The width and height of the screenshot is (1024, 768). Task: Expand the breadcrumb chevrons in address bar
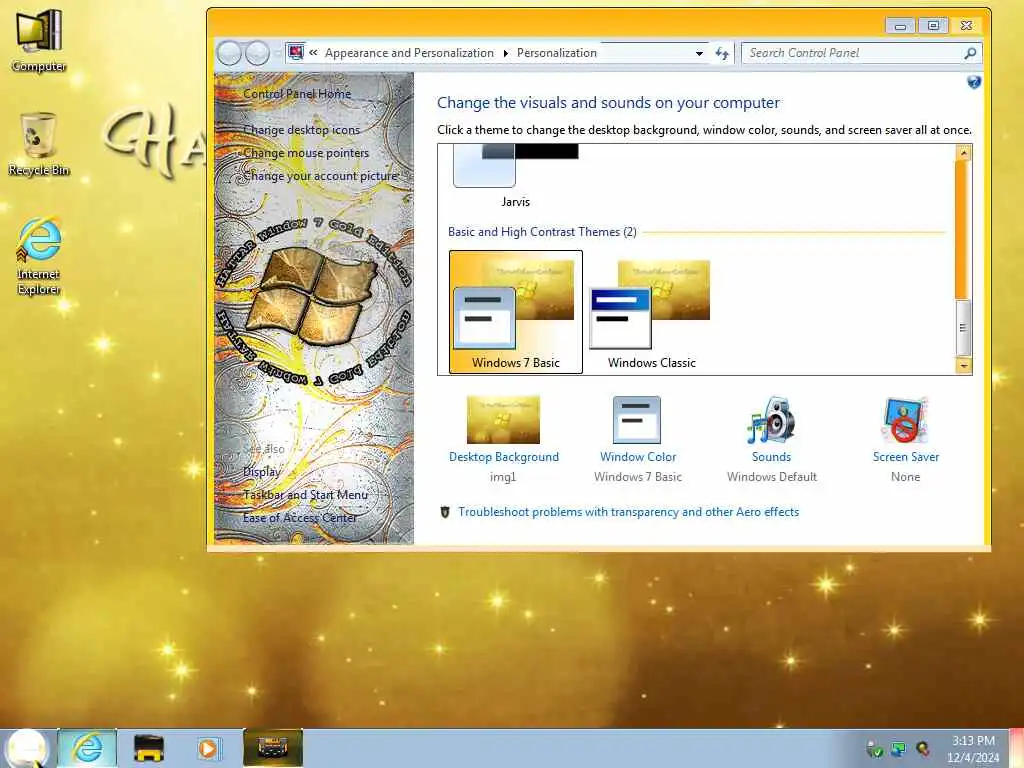point(313,52)
